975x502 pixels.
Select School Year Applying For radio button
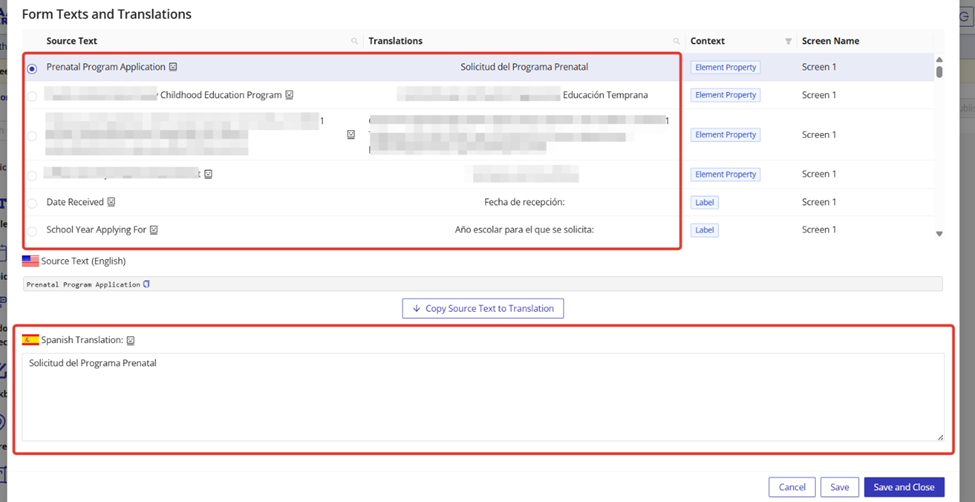click(x=32, y=231)
